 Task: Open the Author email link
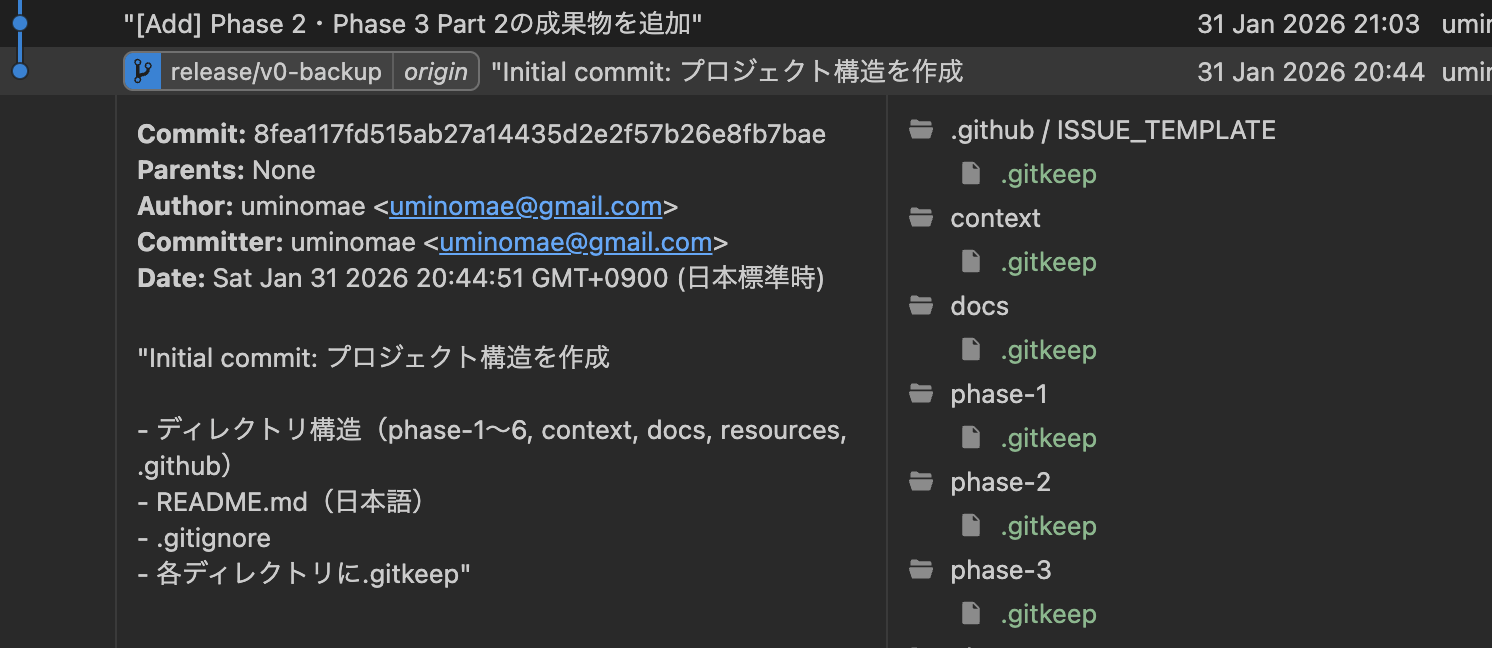tap(526, 207)
